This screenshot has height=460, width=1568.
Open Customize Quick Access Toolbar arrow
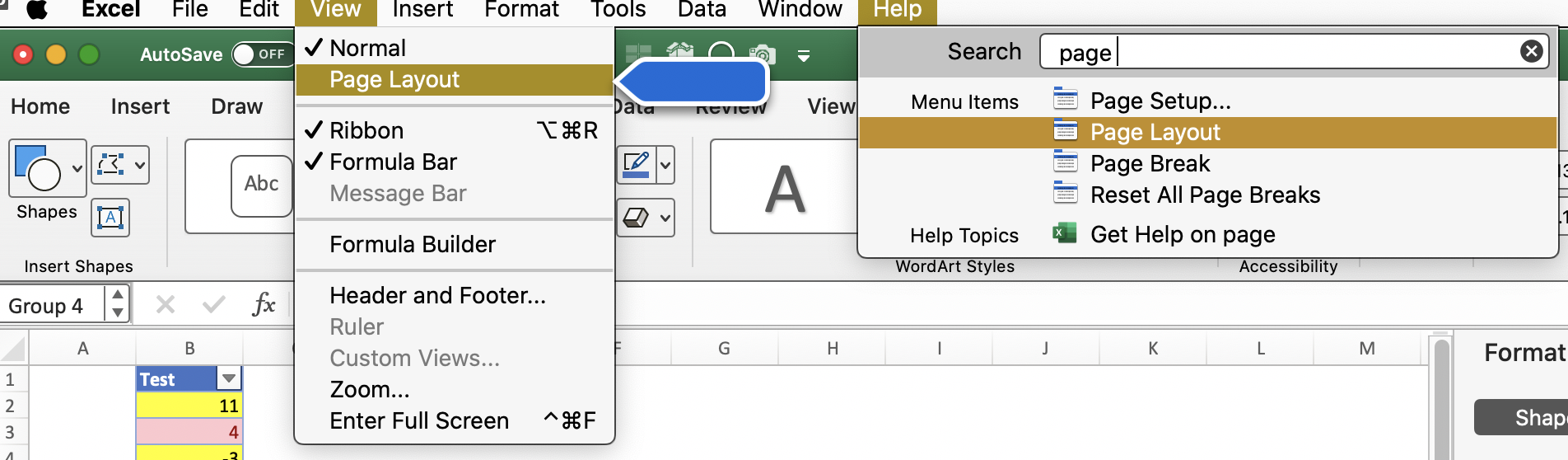coord(804,55)
